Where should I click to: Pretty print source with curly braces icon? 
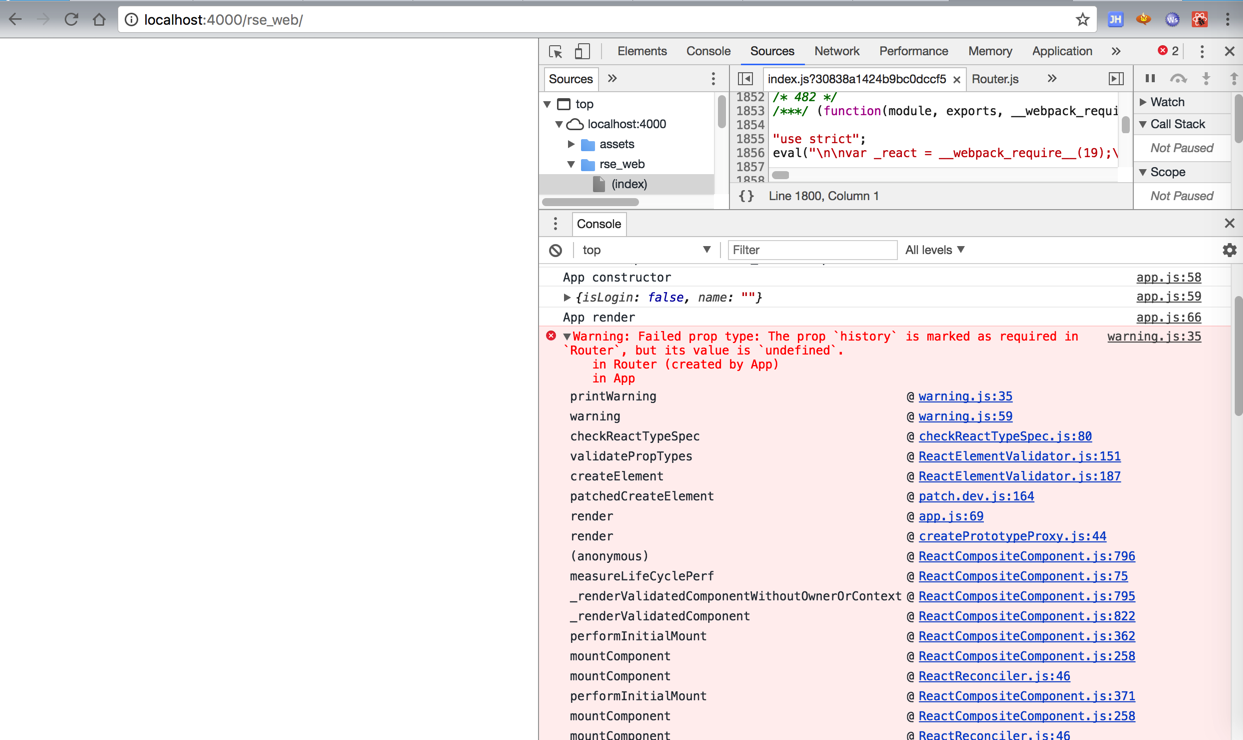746,196
